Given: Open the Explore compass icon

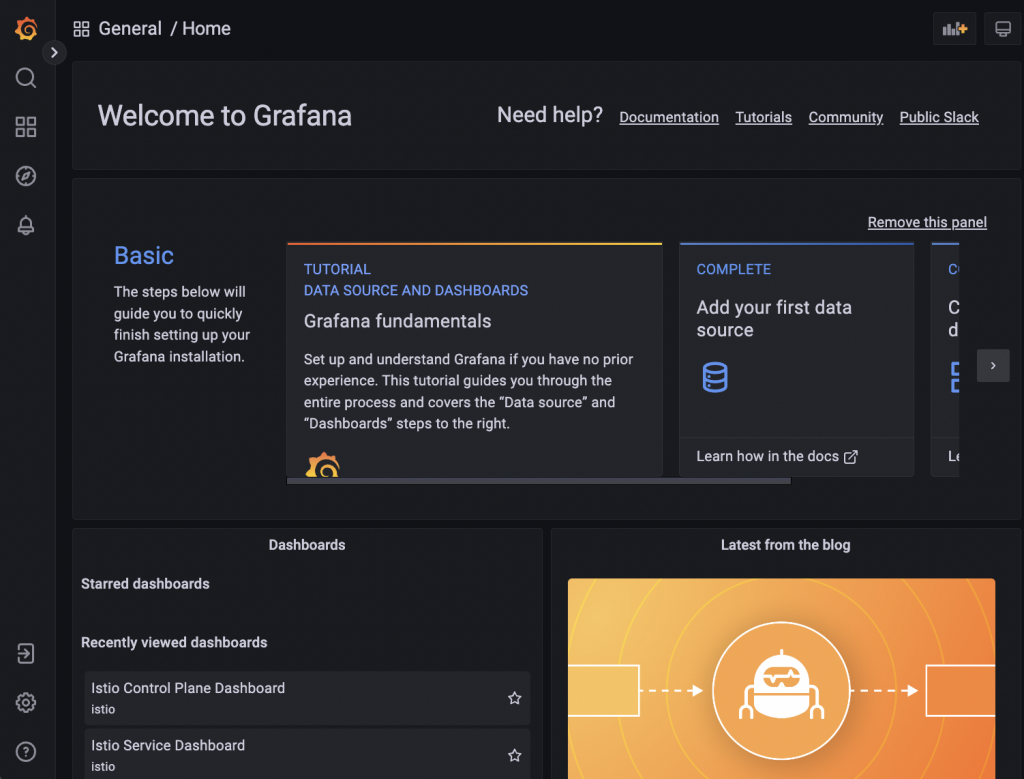Looking at the screenshot, I should [25, 176].
